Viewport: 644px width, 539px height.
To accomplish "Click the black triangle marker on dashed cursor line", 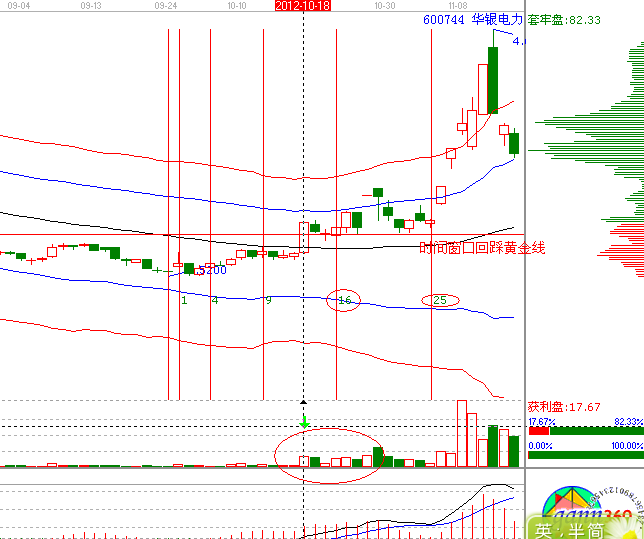I will (x=304, y=402).
